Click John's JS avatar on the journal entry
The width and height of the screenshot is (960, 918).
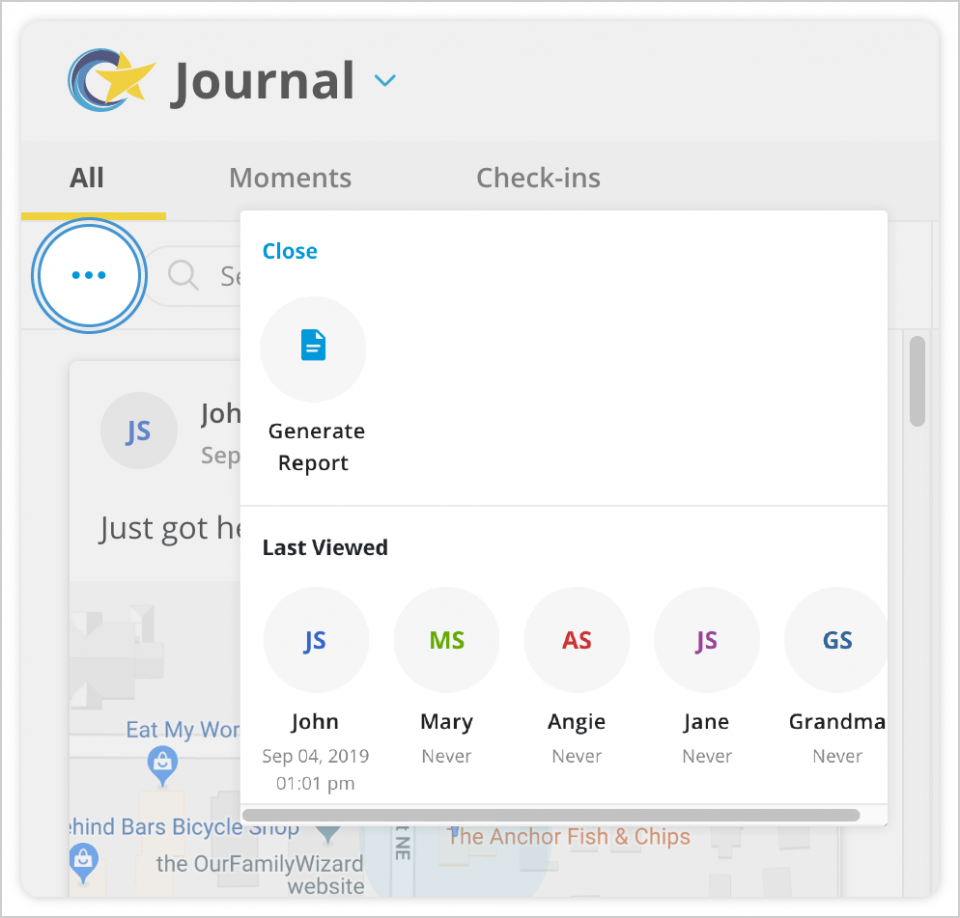click(x=139, y=430)
